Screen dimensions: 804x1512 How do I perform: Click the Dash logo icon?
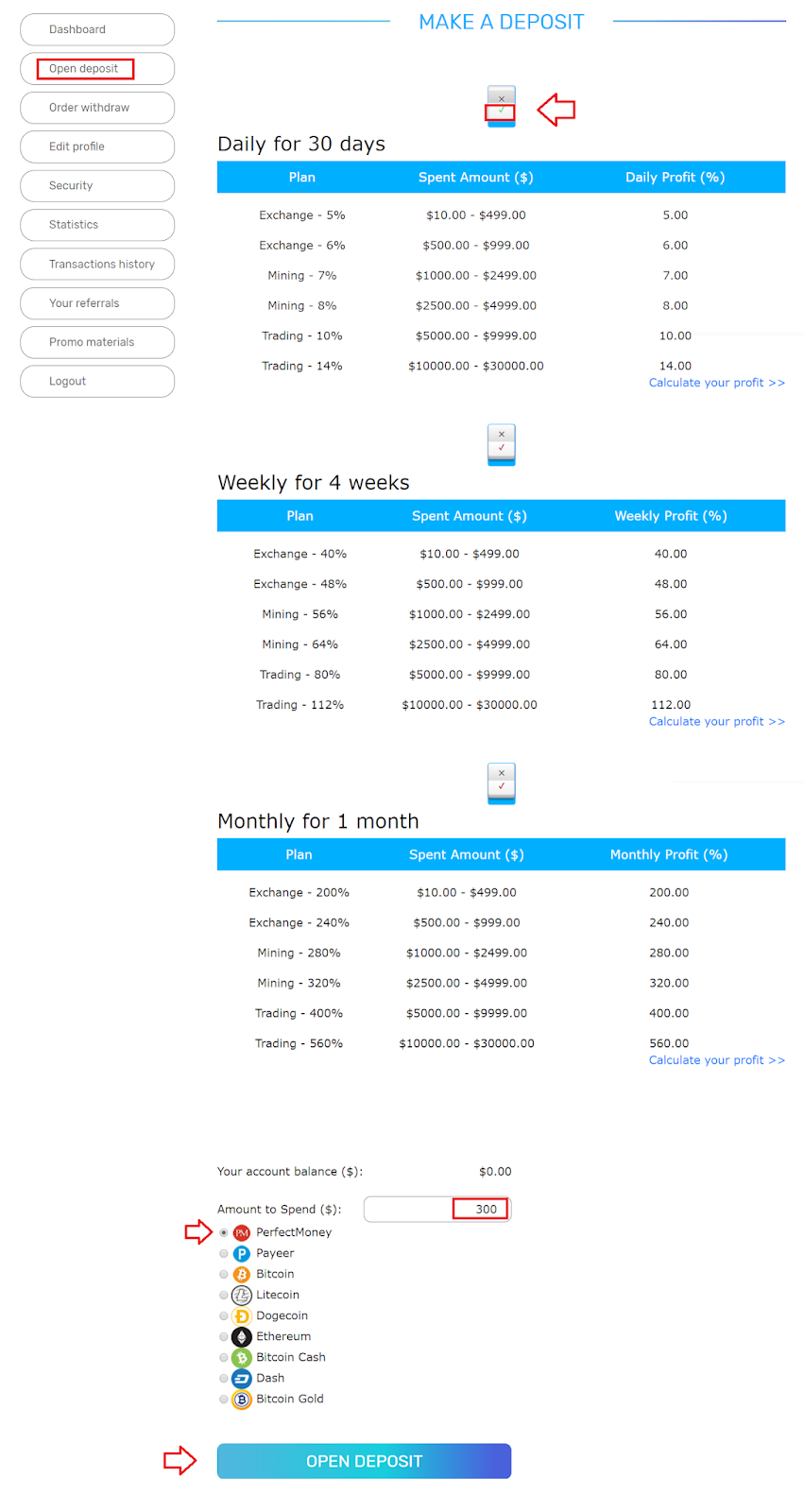click(242, 1378)
